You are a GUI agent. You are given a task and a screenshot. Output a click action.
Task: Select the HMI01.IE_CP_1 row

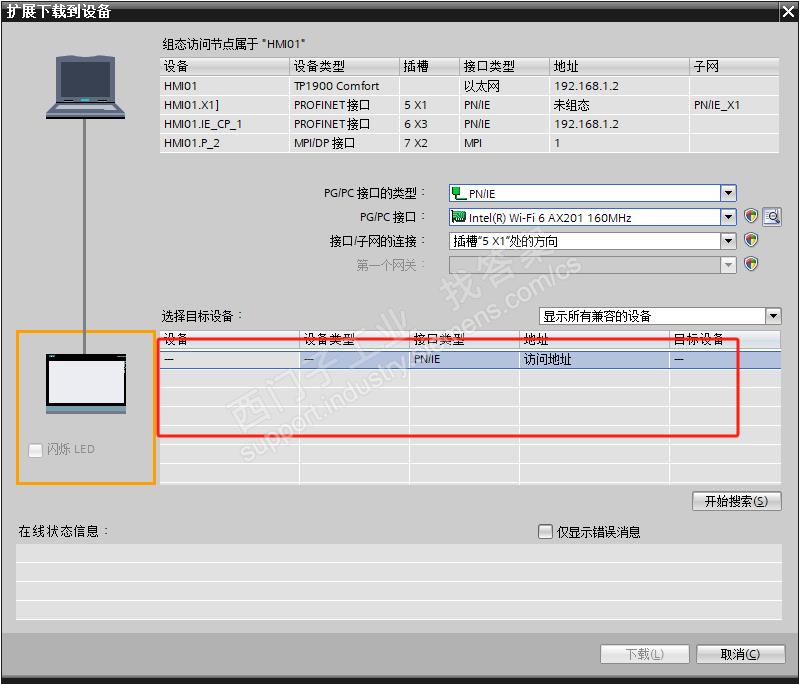pos(469,124)
